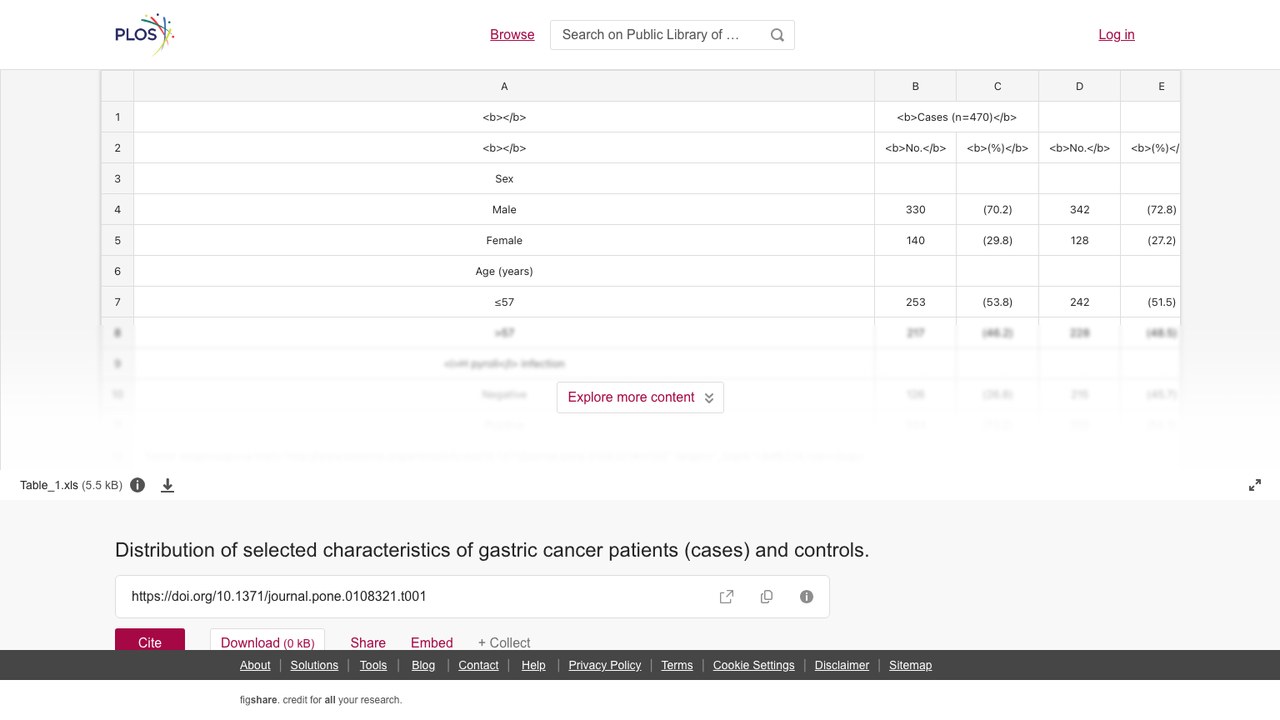The height and width of the screenshot is (720, 1280).
Task: Open the Share option
Action: 368,642
